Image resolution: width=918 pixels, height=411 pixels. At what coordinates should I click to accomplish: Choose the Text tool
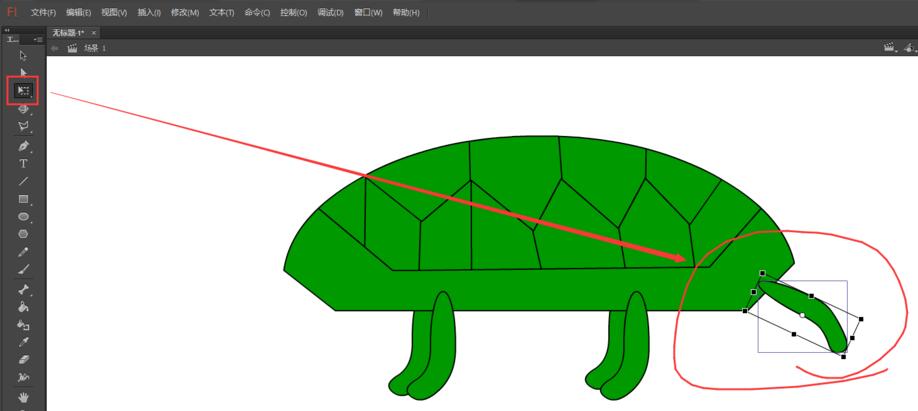pos(23,163)
